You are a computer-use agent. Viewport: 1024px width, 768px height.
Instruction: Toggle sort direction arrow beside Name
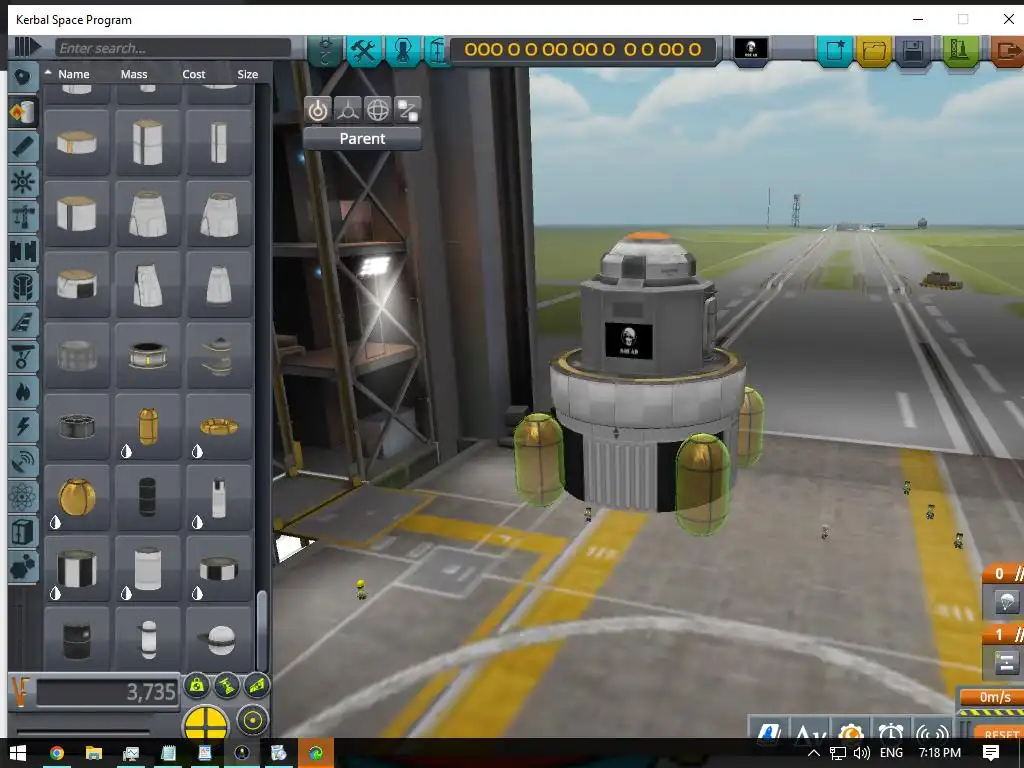[48, 72]
